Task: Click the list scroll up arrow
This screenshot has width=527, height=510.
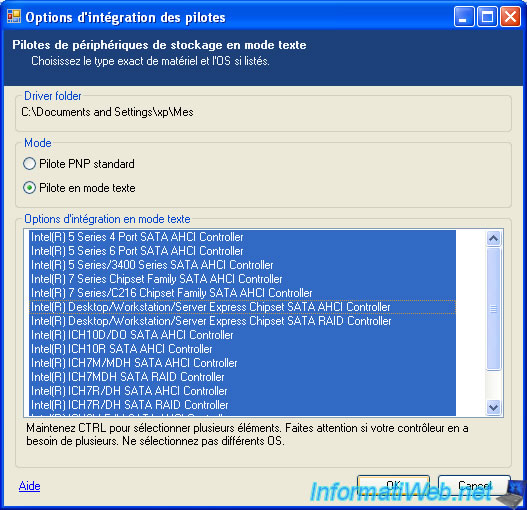Action: click(x=493, y=238)
